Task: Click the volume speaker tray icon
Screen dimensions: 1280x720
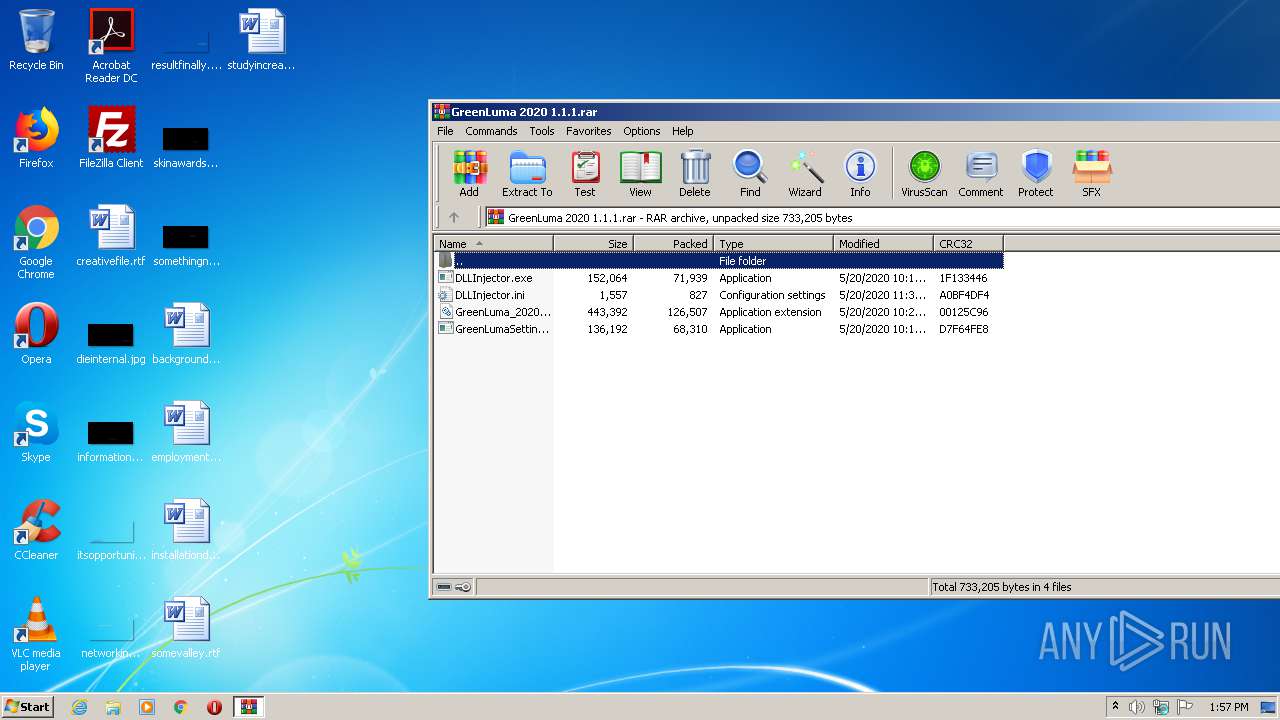Action: click(1136, 707)
